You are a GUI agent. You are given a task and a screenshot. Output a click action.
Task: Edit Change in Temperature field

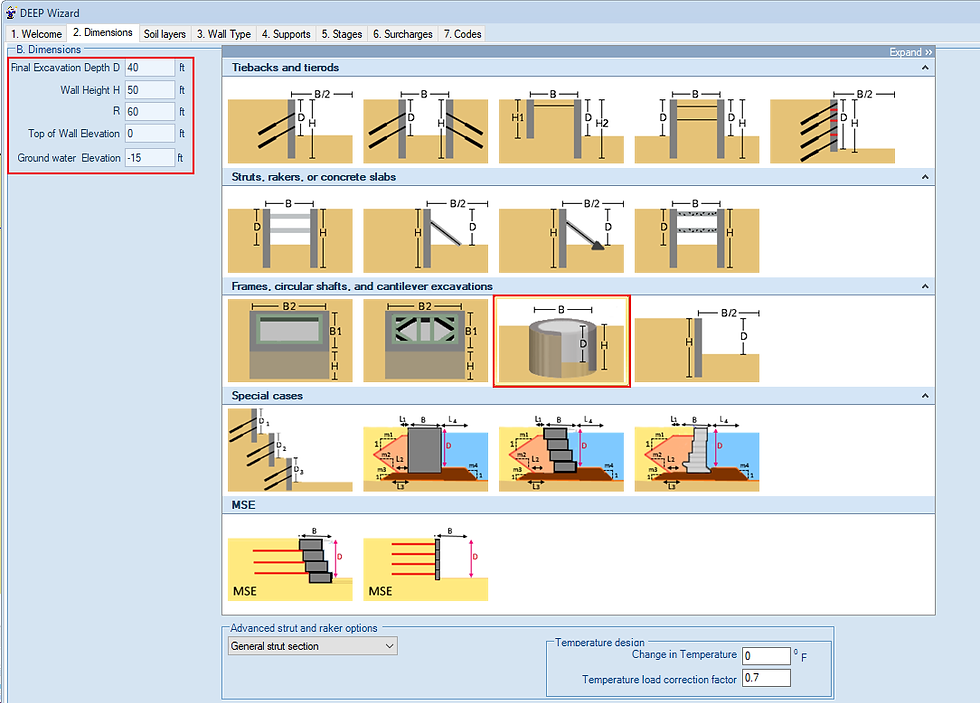[766, 656]
